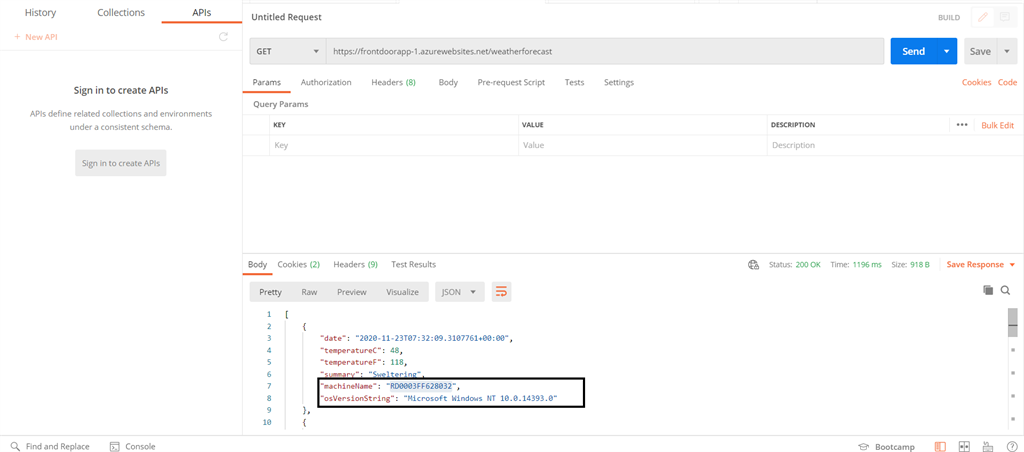Select the Pretty view mode

point(270,292)
